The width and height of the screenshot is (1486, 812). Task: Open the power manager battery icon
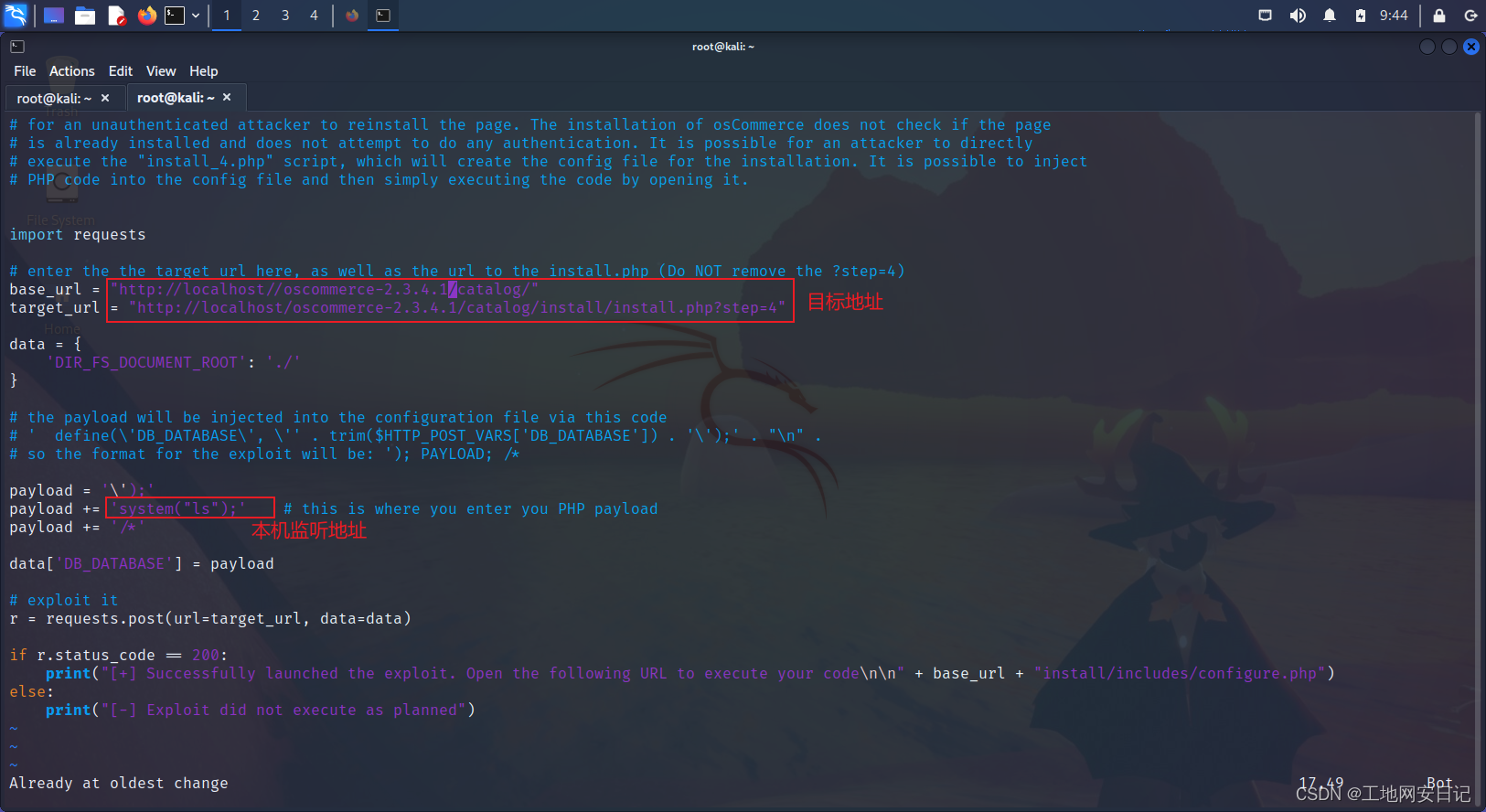1361,16
